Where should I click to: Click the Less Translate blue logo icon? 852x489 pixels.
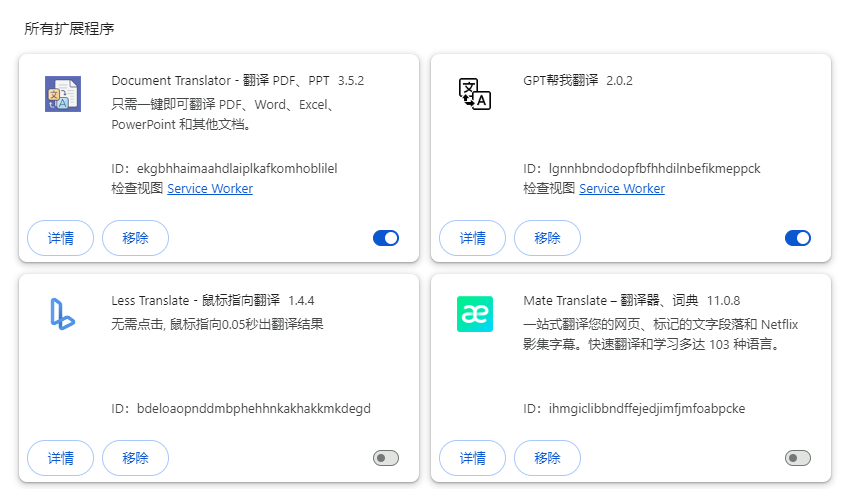point(62,314)
